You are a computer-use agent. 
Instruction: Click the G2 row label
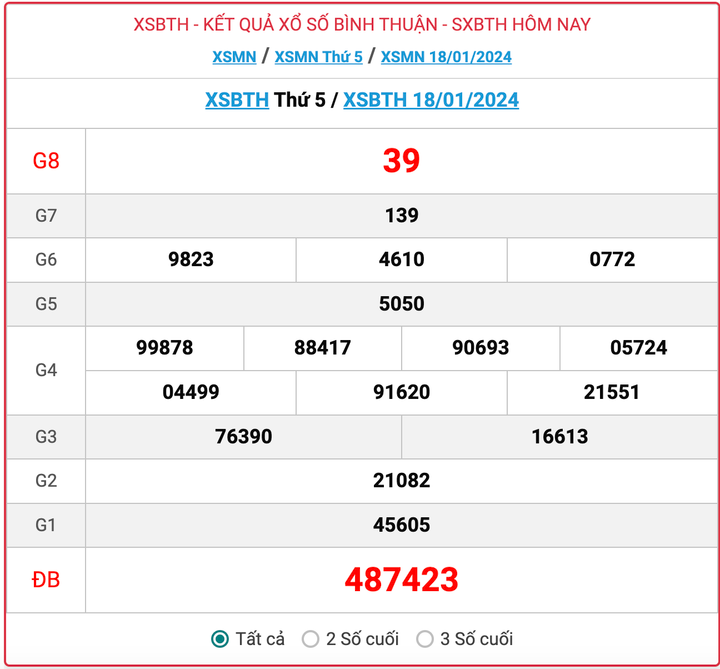46,480
